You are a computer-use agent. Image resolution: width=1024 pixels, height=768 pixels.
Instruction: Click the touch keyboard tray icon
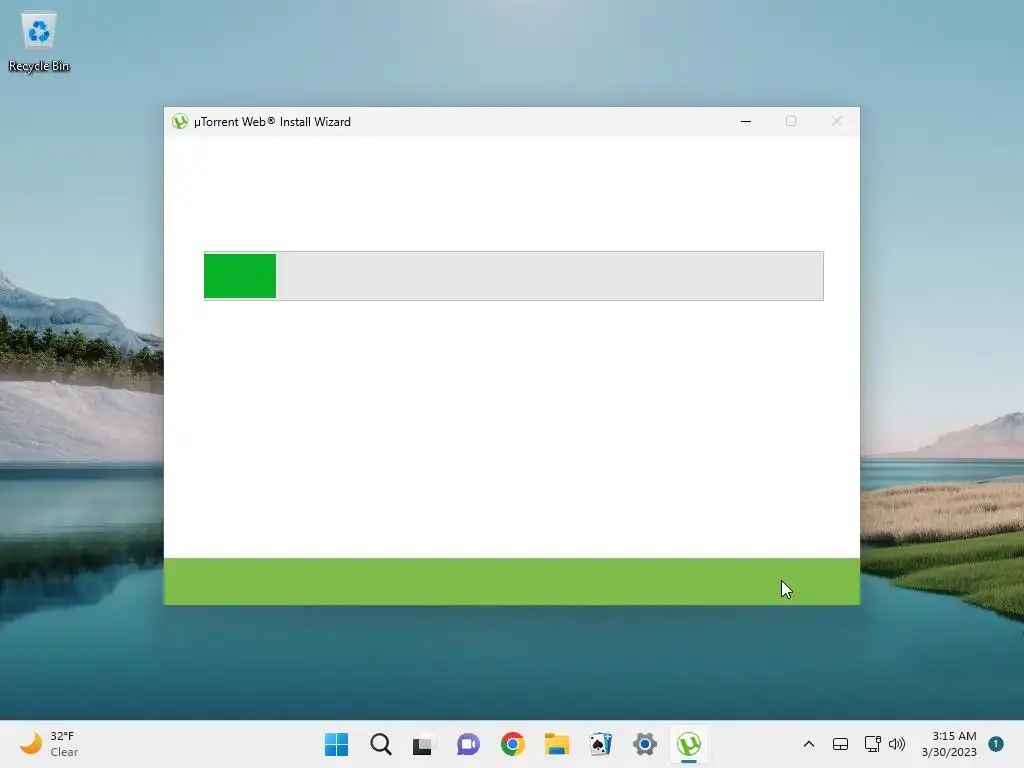click(x=840, y=744)
